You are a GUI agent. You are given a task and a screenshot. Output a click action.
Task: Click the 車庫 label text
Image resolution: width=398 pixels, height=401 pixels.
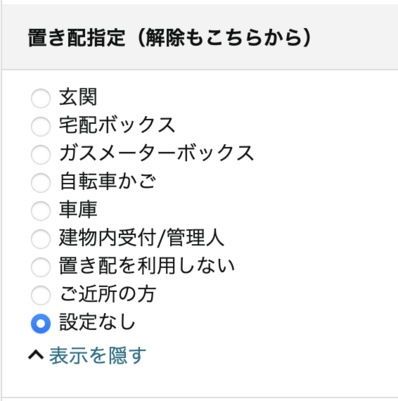[78, 210]
